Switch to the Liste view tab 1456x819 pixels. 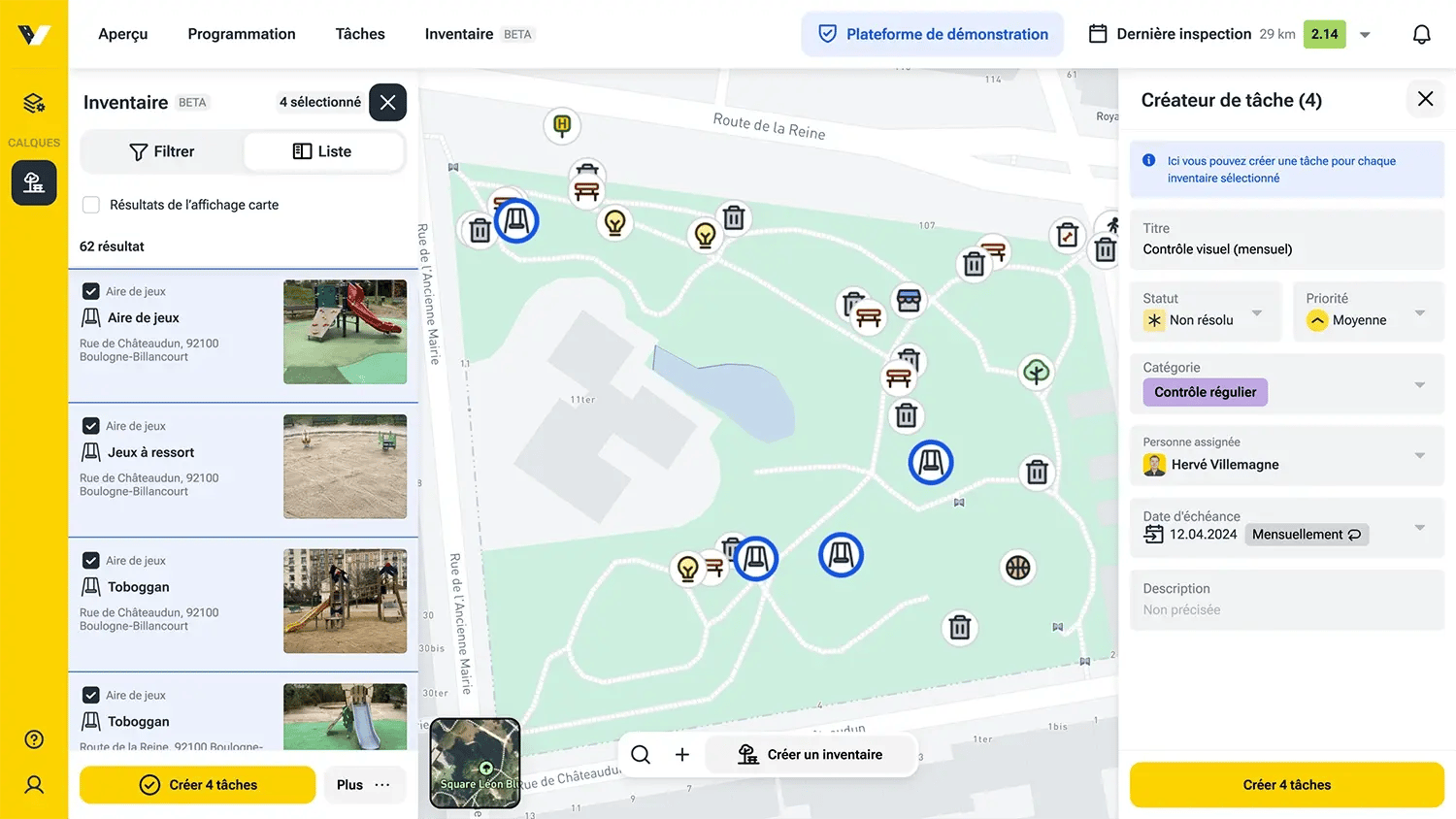tap(322, 151)
